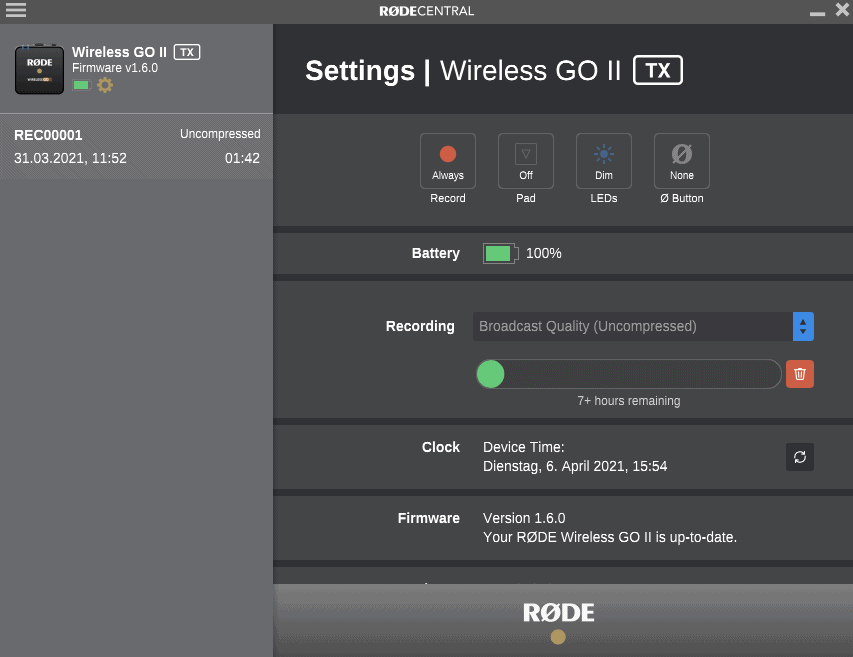This screenshot has width=853, height=657.
Task: Click 'Dienstag, 6. April 2021, 15:54' text
Action: pos(575,466)
